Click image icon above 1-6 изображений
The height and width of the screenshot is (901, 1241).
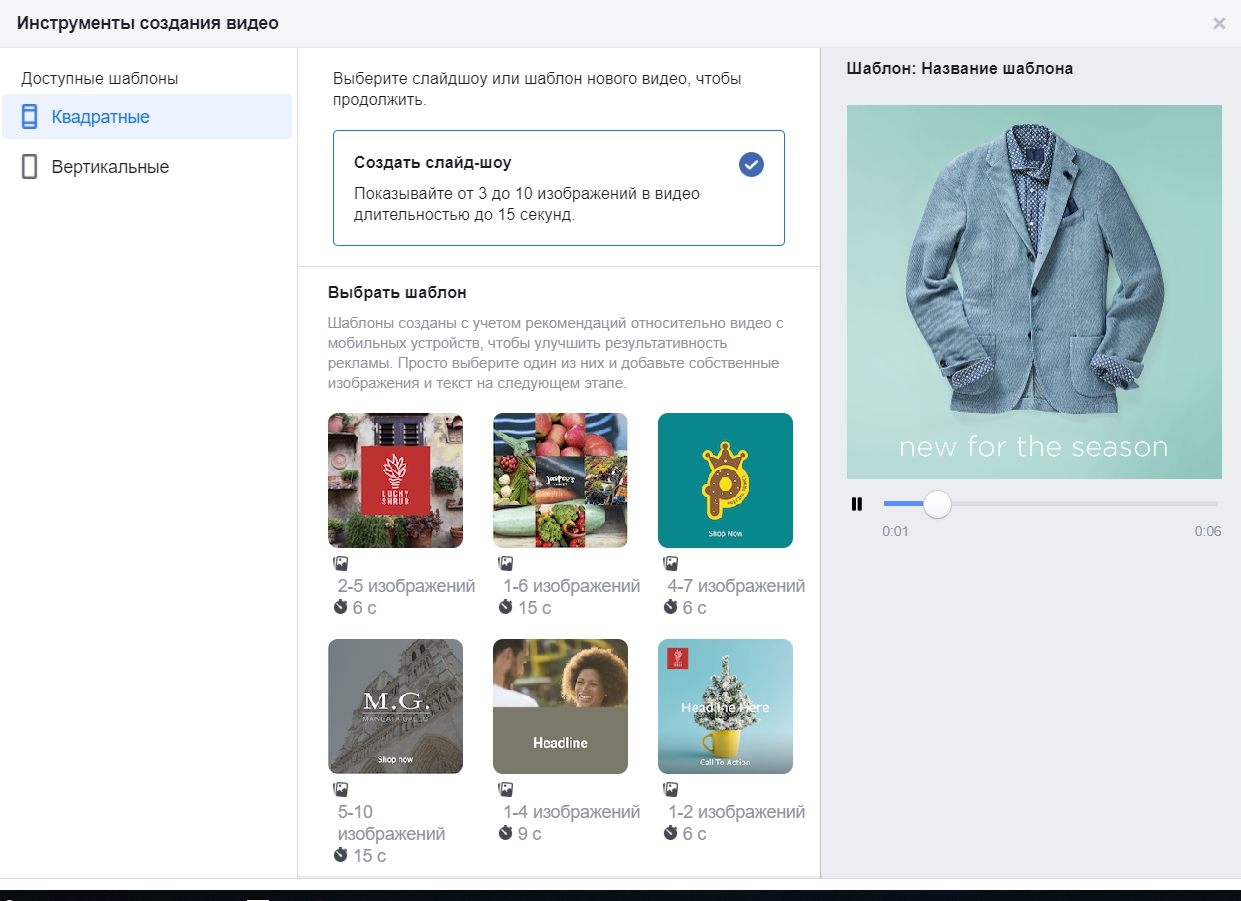(506, 564)
